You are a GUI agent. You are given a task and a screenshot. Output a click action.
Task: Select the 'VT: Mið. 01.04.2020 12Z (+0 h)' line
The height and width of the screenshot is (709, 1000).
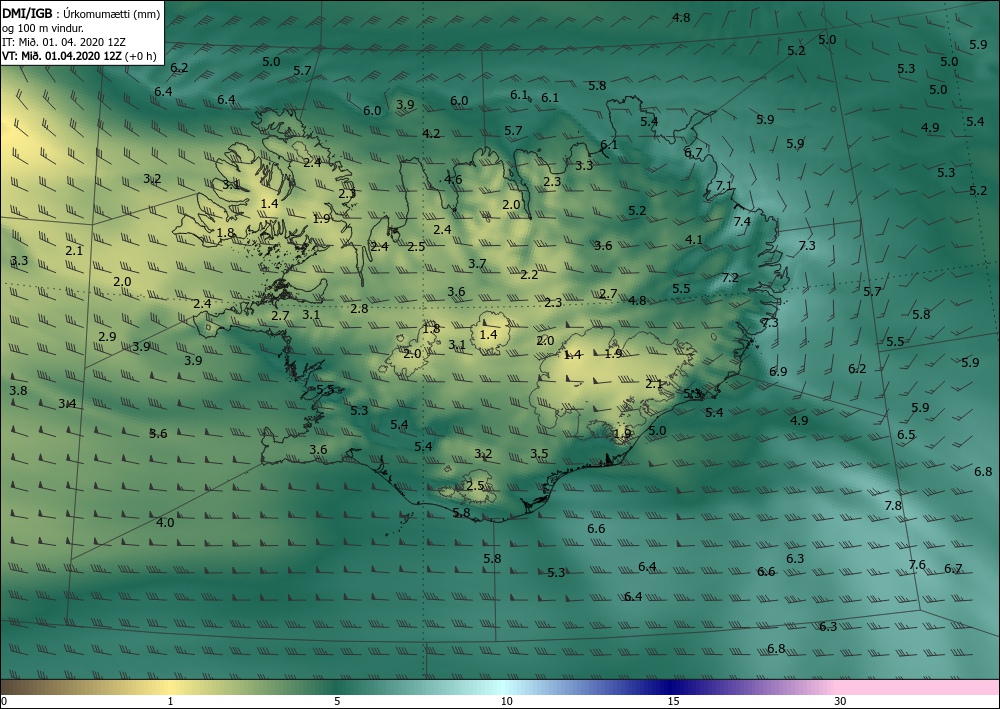79,55
